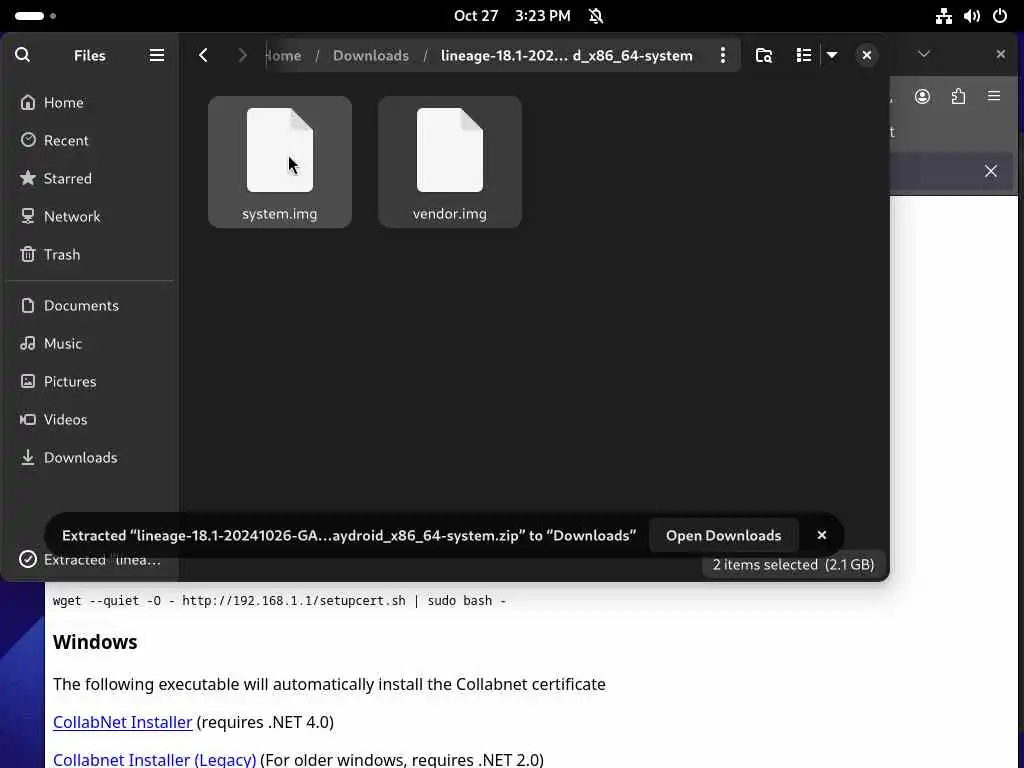Click the Trash bin icon

(x=27, y=254)
